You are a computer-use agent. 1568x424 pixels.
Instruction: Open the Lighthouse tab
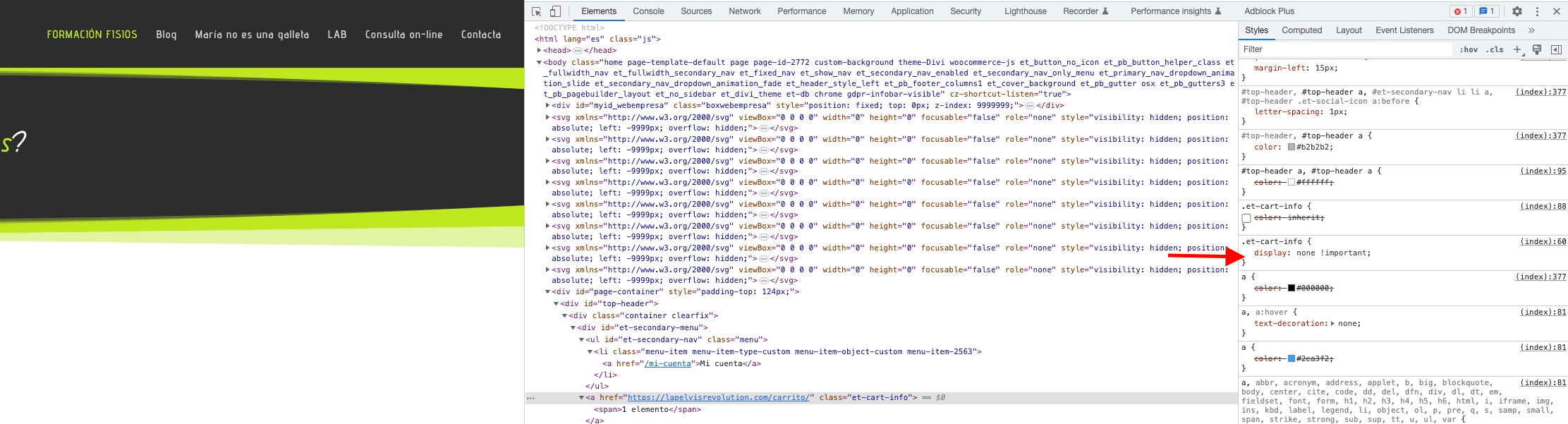tap(1025, 11)
